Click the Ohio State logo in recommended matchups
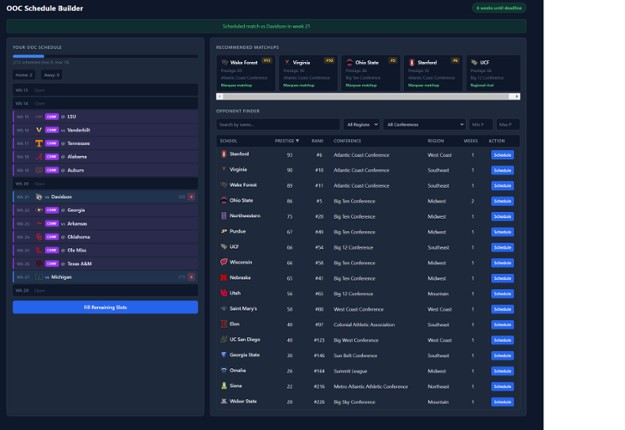This screenshot has width=625, height=430. pos(349,62)
